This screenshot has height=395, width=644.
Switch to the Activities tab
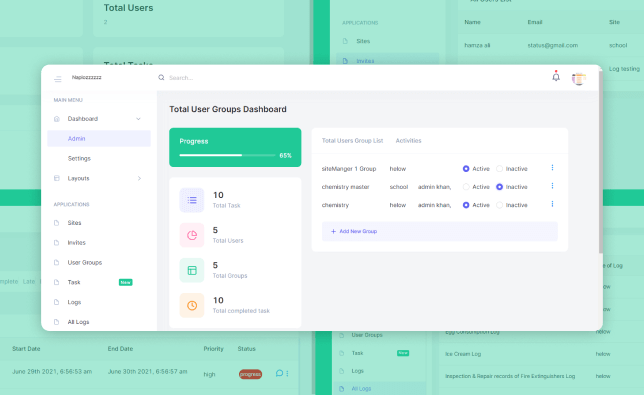click(x=408, y=140)
